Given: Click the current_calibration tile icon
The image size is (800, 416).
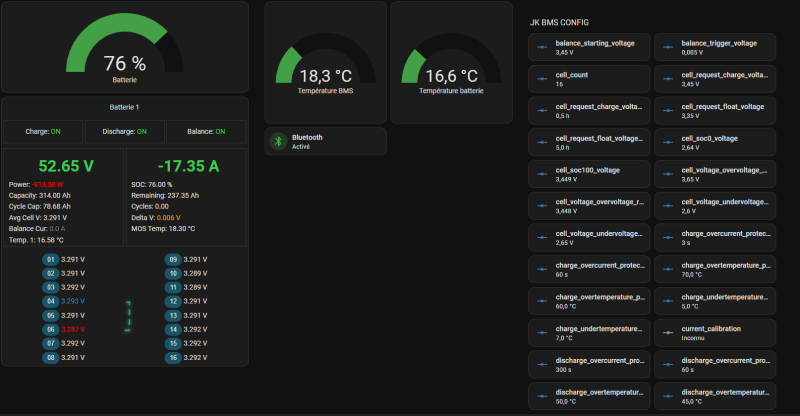Looking at the screenshot, I should tap(668, 333).
